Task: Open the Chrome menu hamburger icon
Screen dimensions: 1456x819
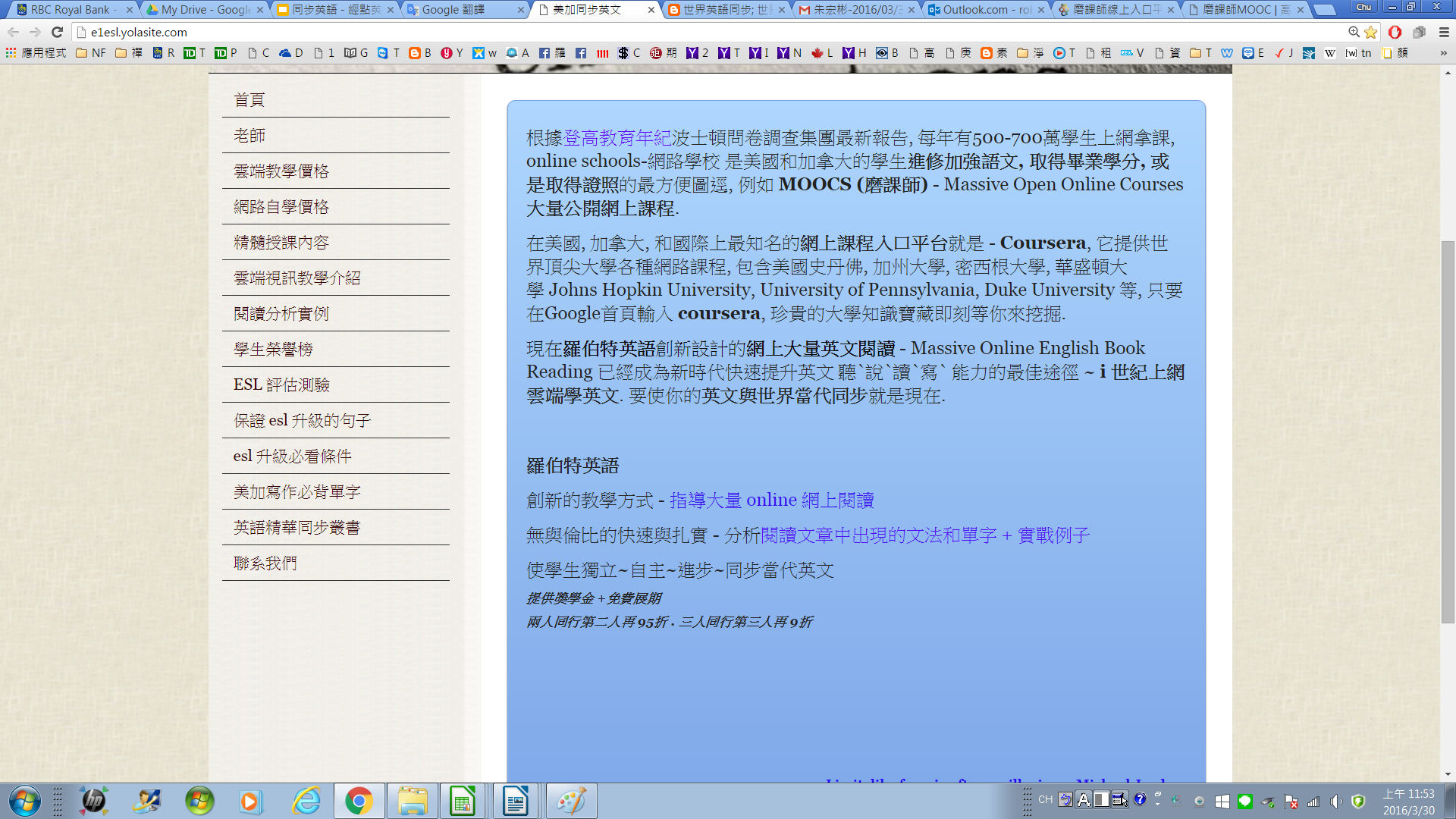Action: pos(1444,32)
